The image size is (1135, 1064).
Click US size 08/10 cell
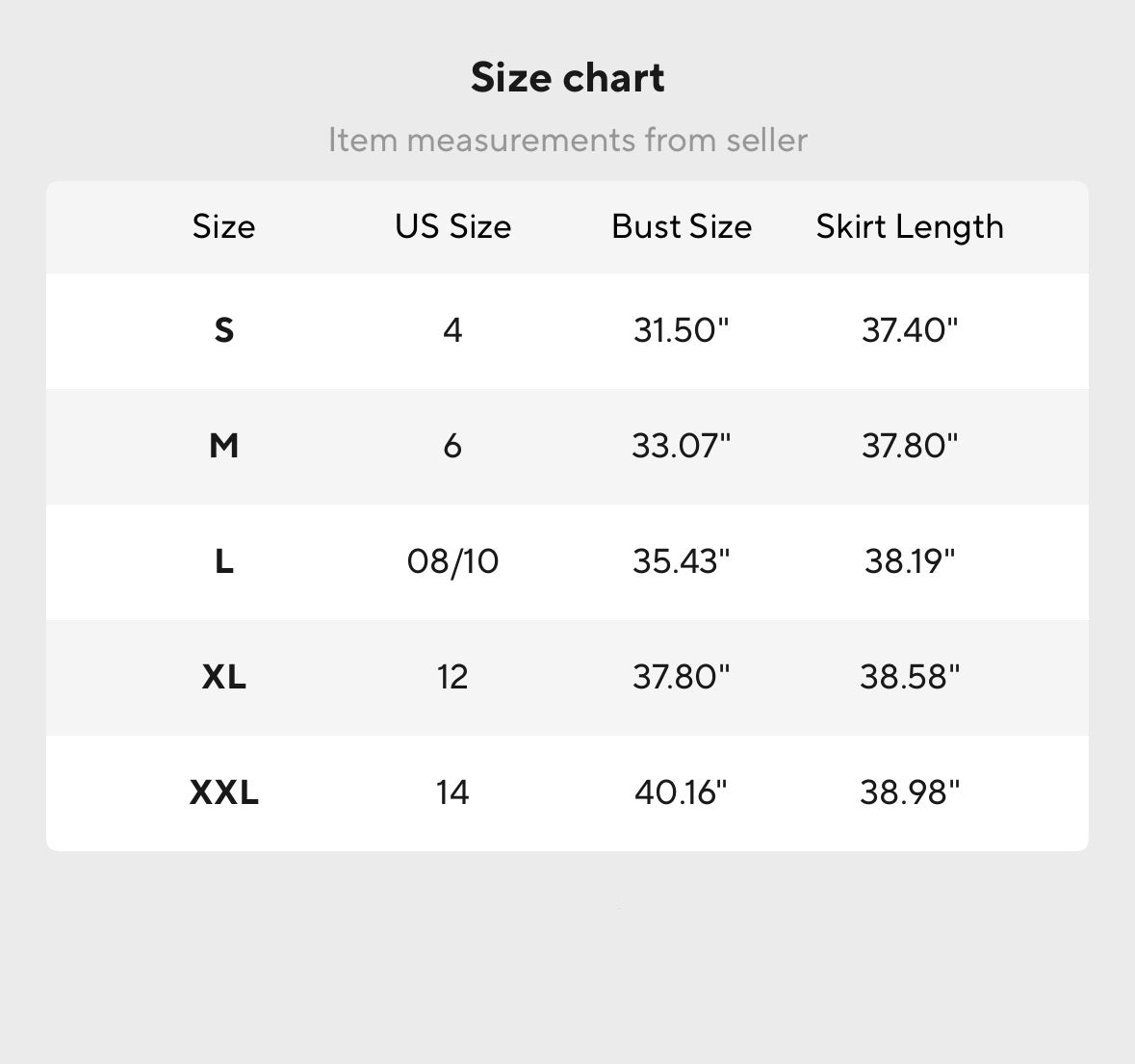click(x=452, y=561)
